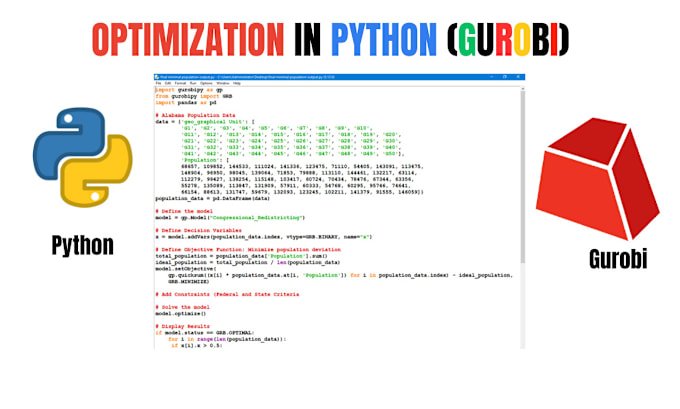Click the 'model.optimize()' line

click(181, 314)
